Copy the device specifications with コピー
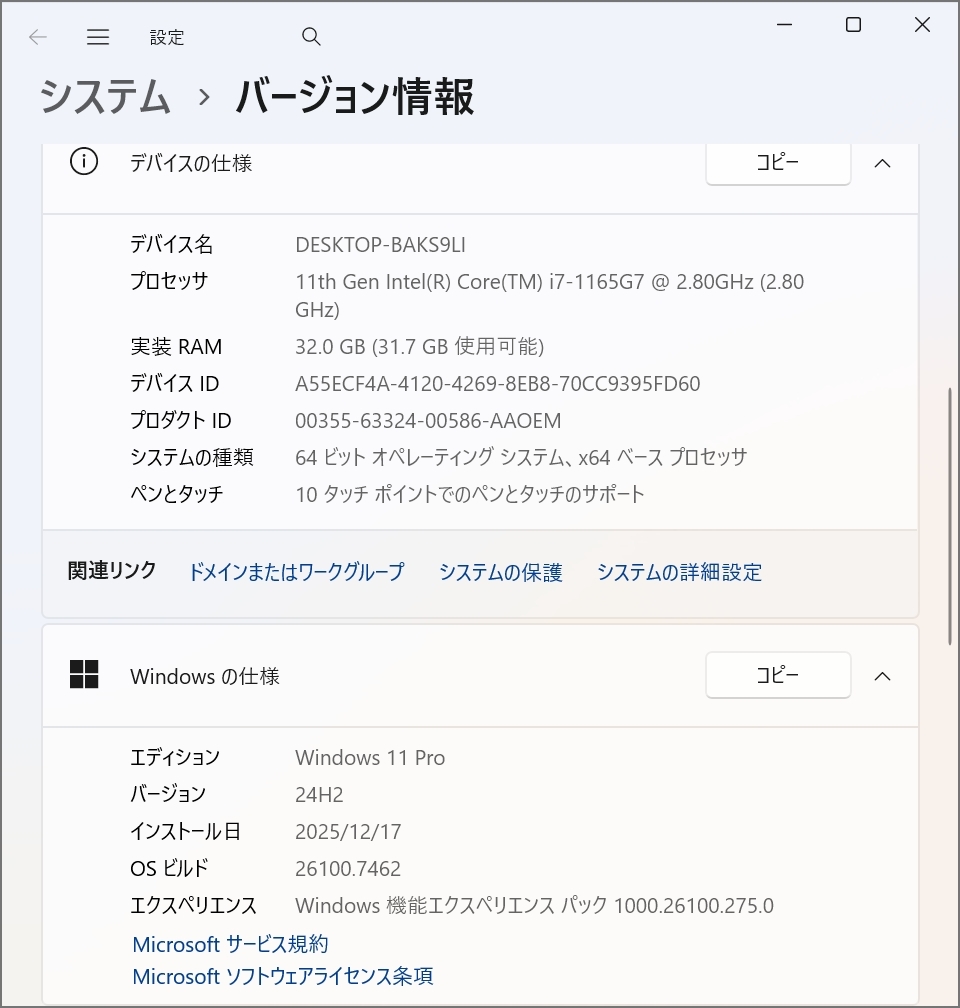Image resolution: width=960 pixels, height=1008 pixels. (x=778, y=163)
